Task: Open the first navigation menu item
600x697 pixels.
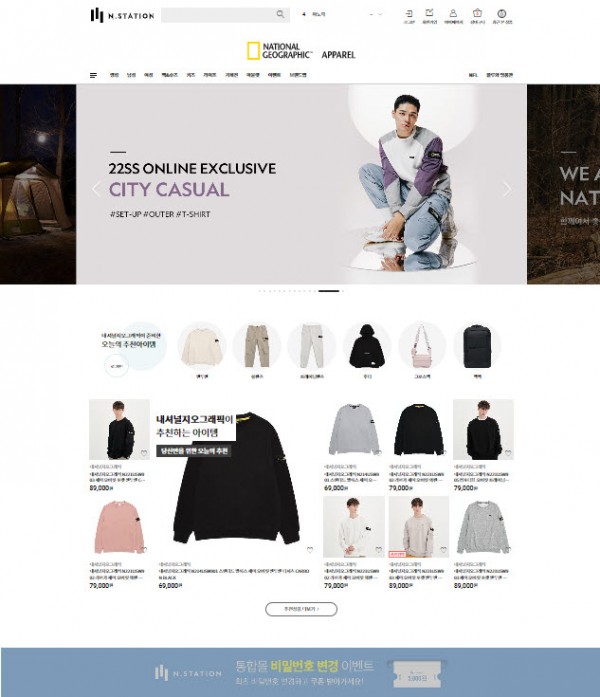Action: pos(114,75)
